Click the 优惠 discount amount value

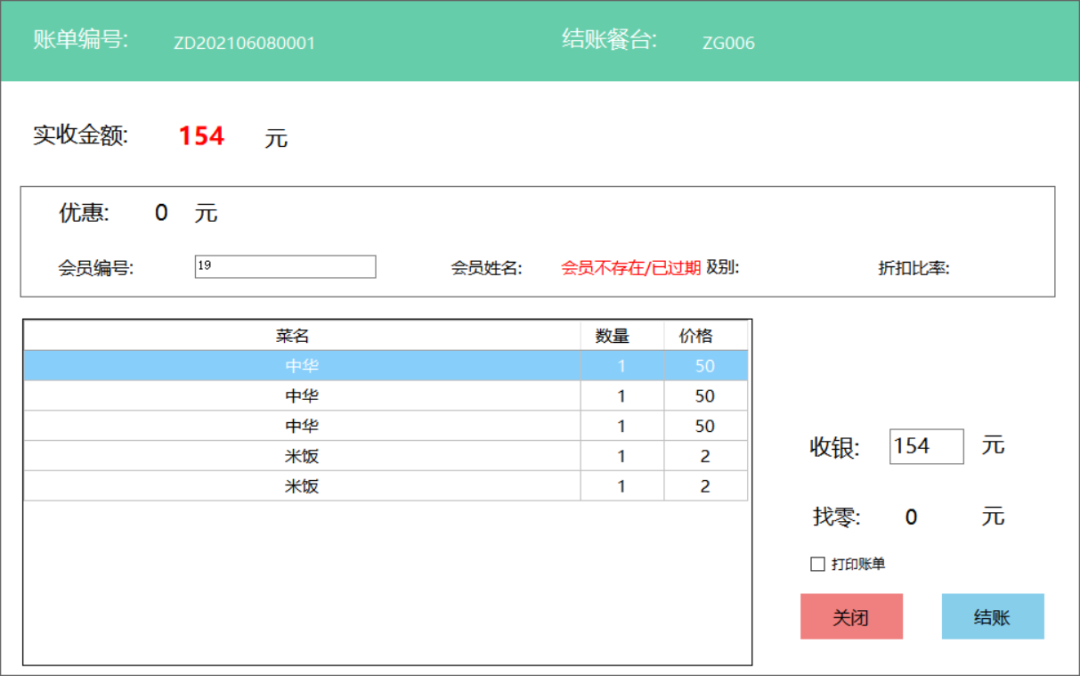[x=161, y=212]
